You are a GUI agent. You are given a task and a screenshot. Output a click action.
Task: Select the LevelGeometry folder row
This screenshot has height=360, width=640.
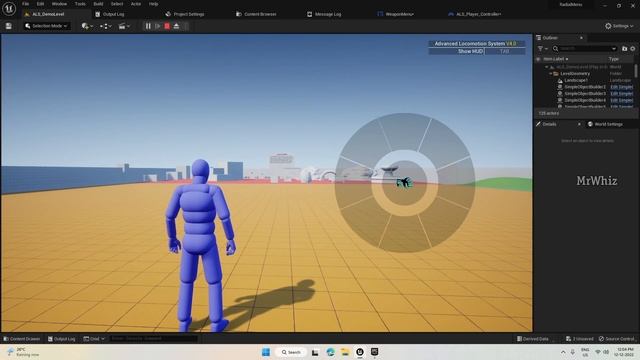click(584, 74)
